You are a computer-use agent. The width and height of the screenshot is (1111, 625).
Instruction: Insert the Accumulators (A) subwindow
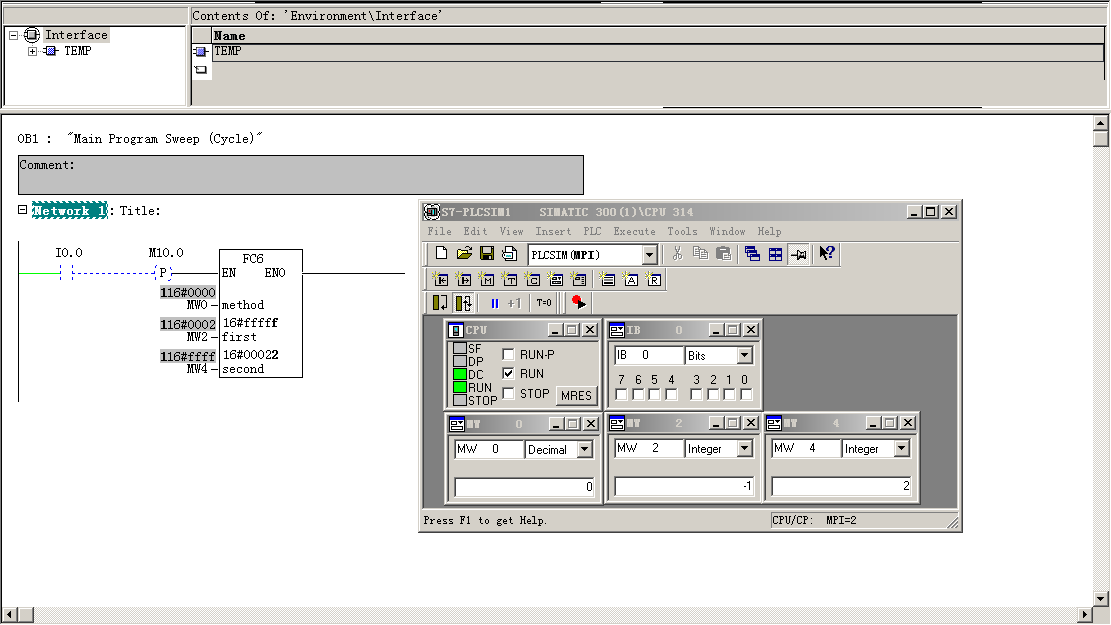pos(630,279)
